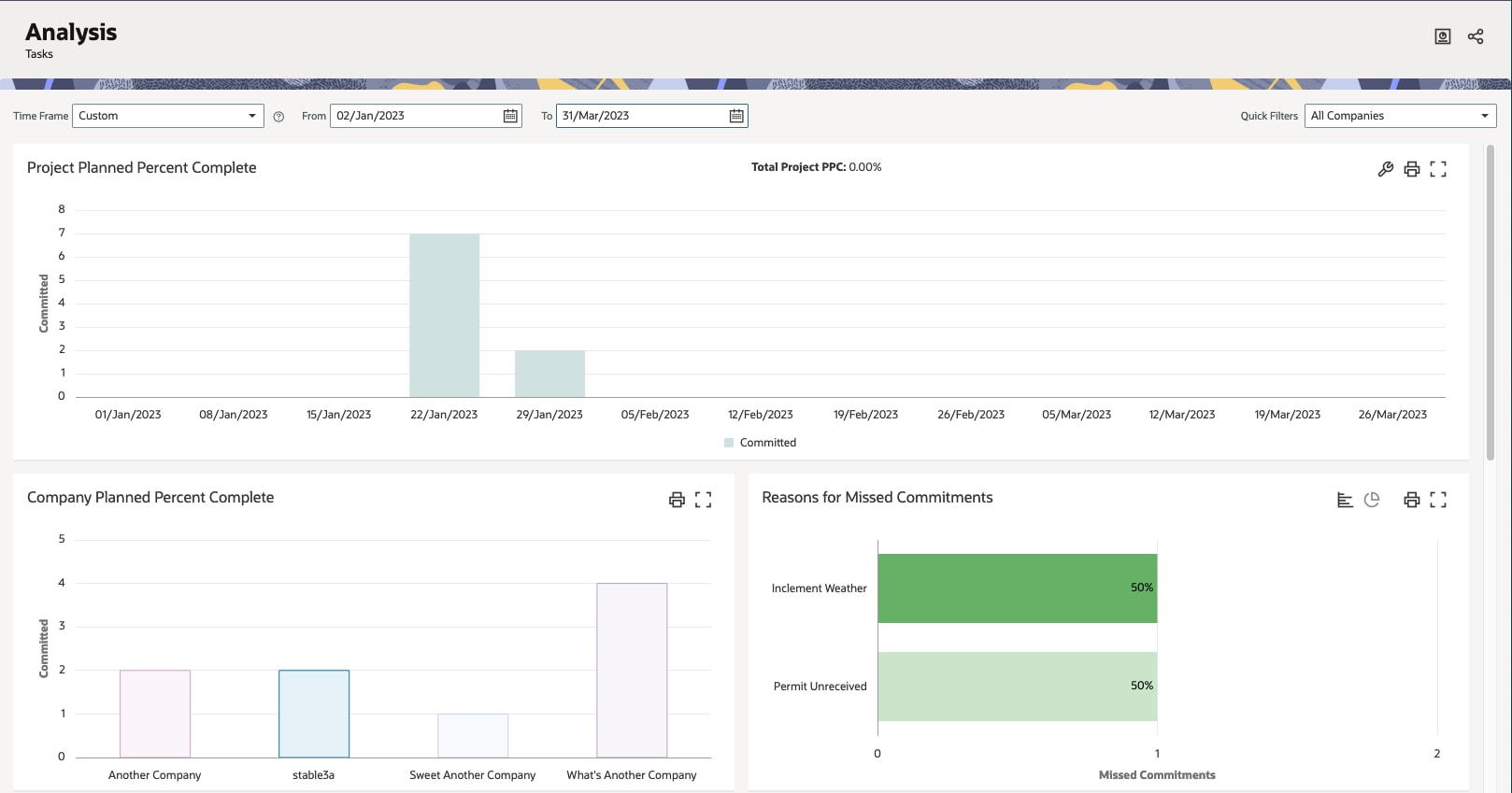Select the stable3a bar
The image size is (1512, 793).
click(314, 714)
